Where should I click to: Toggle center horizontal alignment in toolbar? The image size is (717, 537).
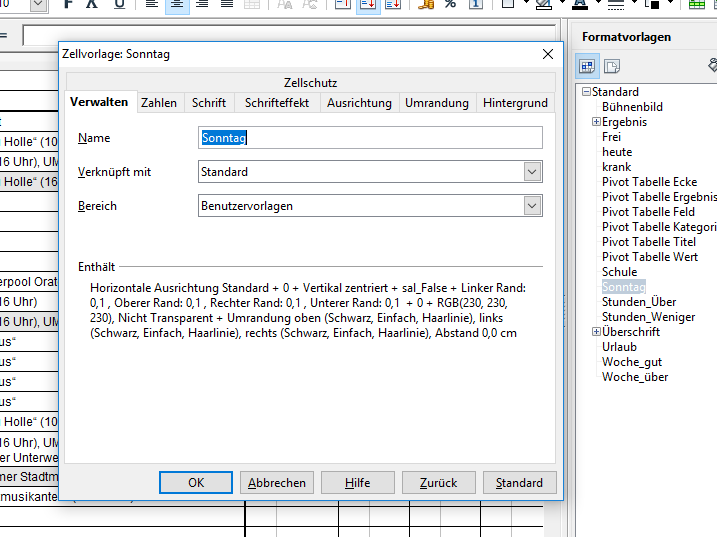click(x=176, y=5)
